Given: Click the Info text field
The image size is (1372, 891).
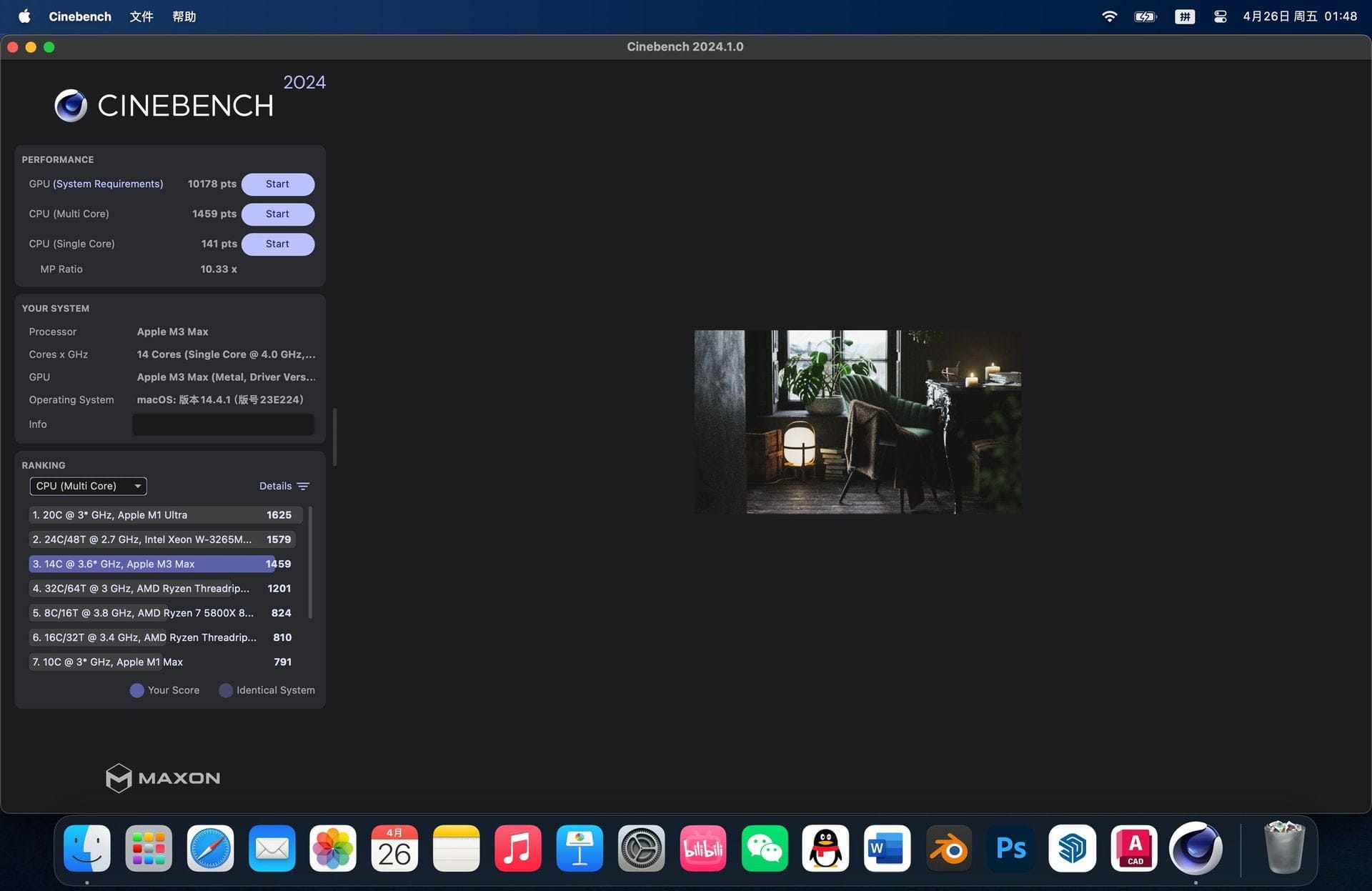Looking at the screenshot, I should [x=223, y=424].
